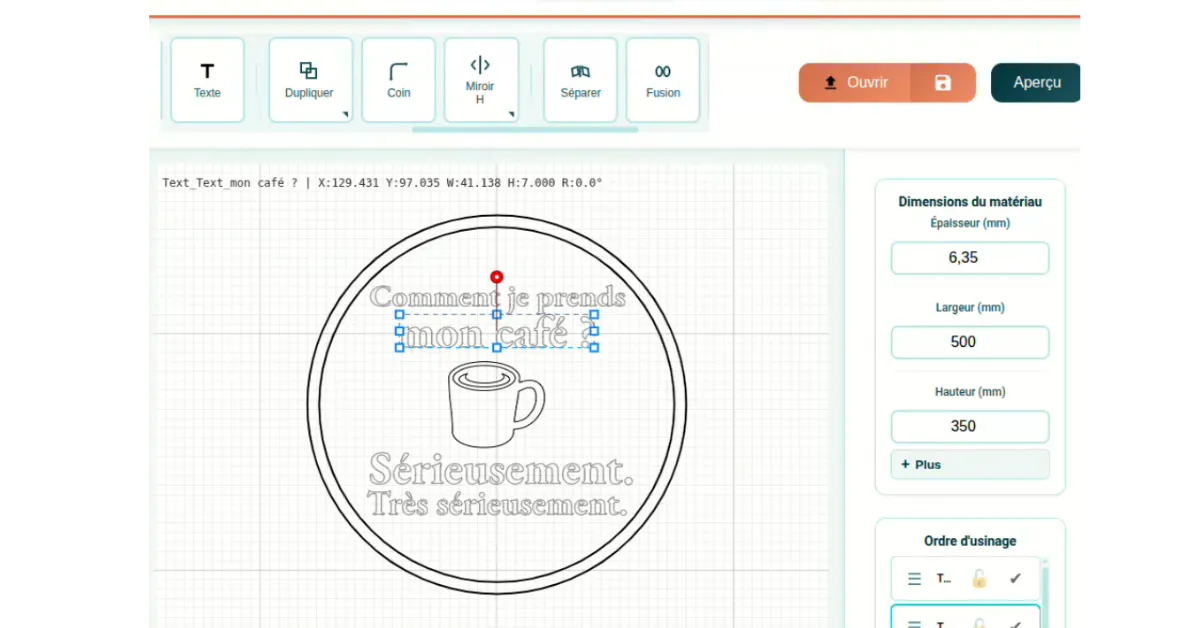1200x628 pixels.
Task: Open the Dupliquer dropdown arrow
Action: [345, 115]
